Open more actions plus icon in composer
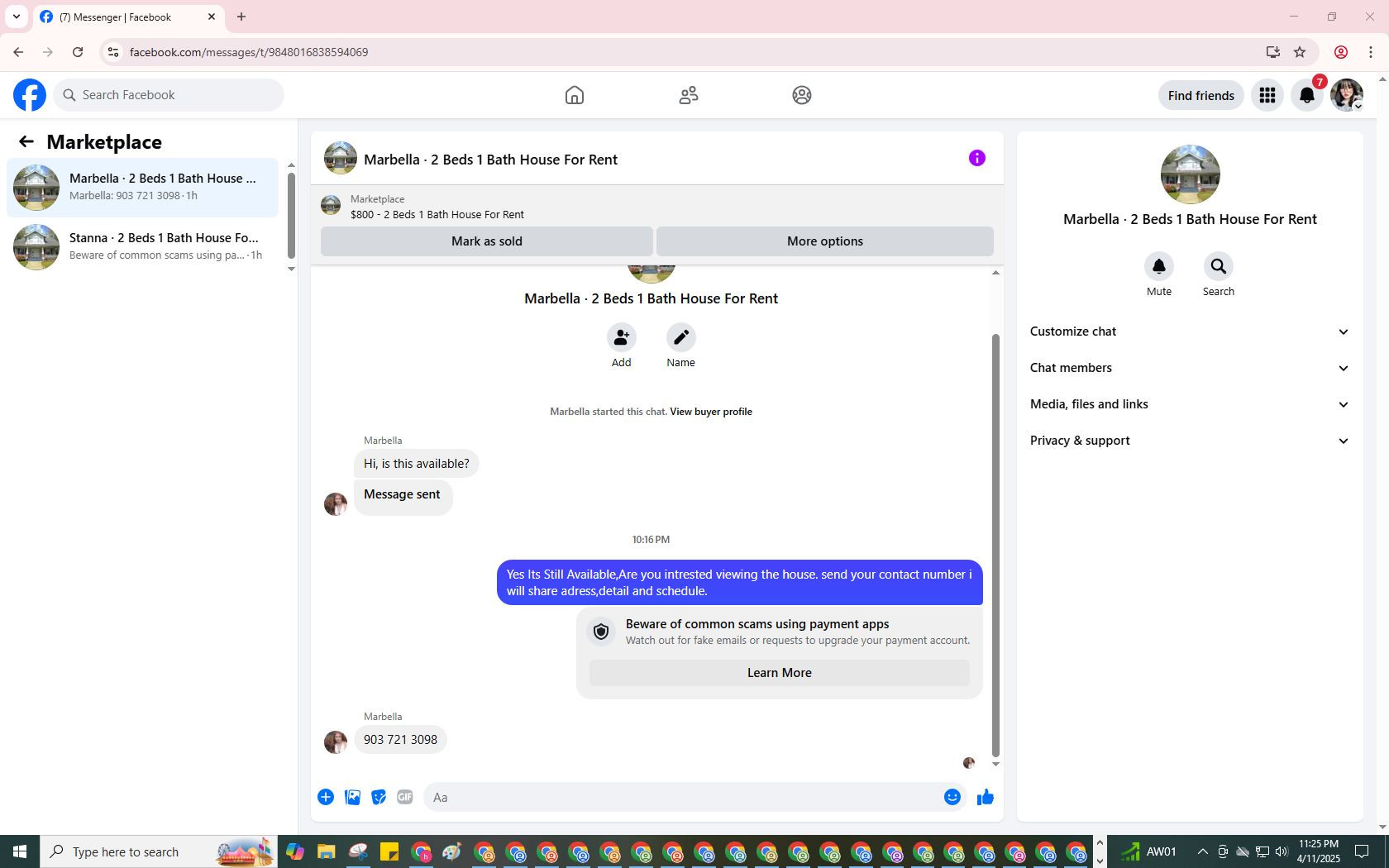 pyautogui.click(x=326, y=797)
